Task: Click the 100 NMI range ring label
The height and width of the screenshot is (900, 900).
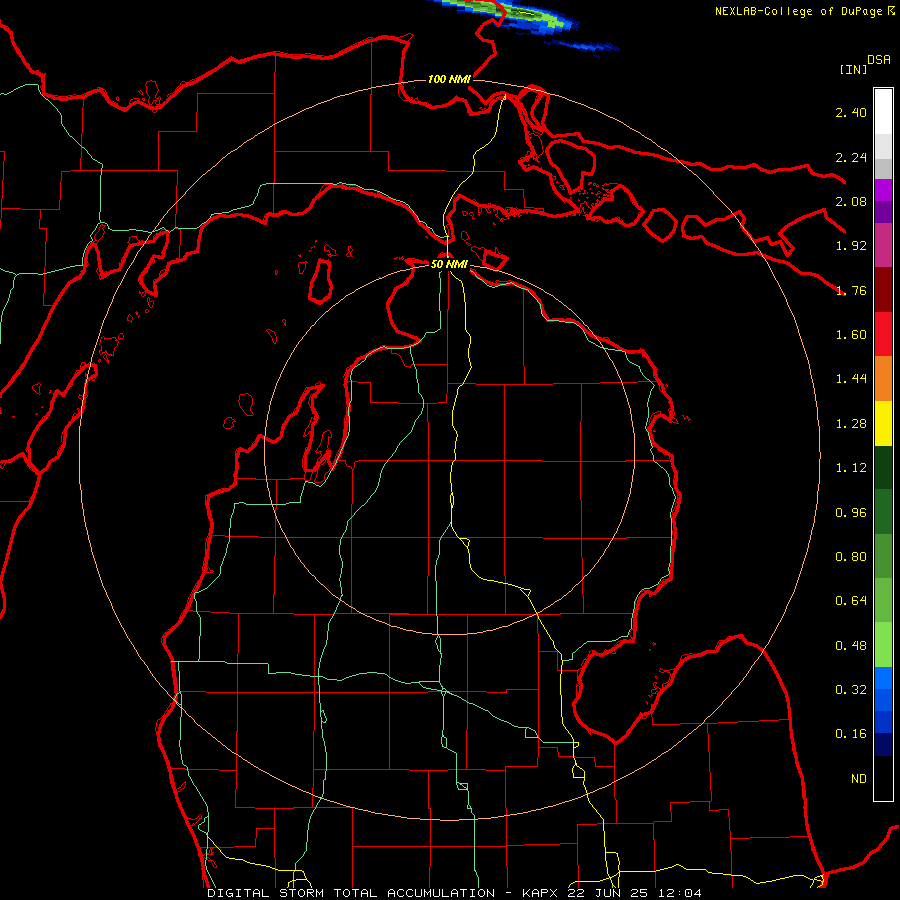Action: click(x=449, y=79)
